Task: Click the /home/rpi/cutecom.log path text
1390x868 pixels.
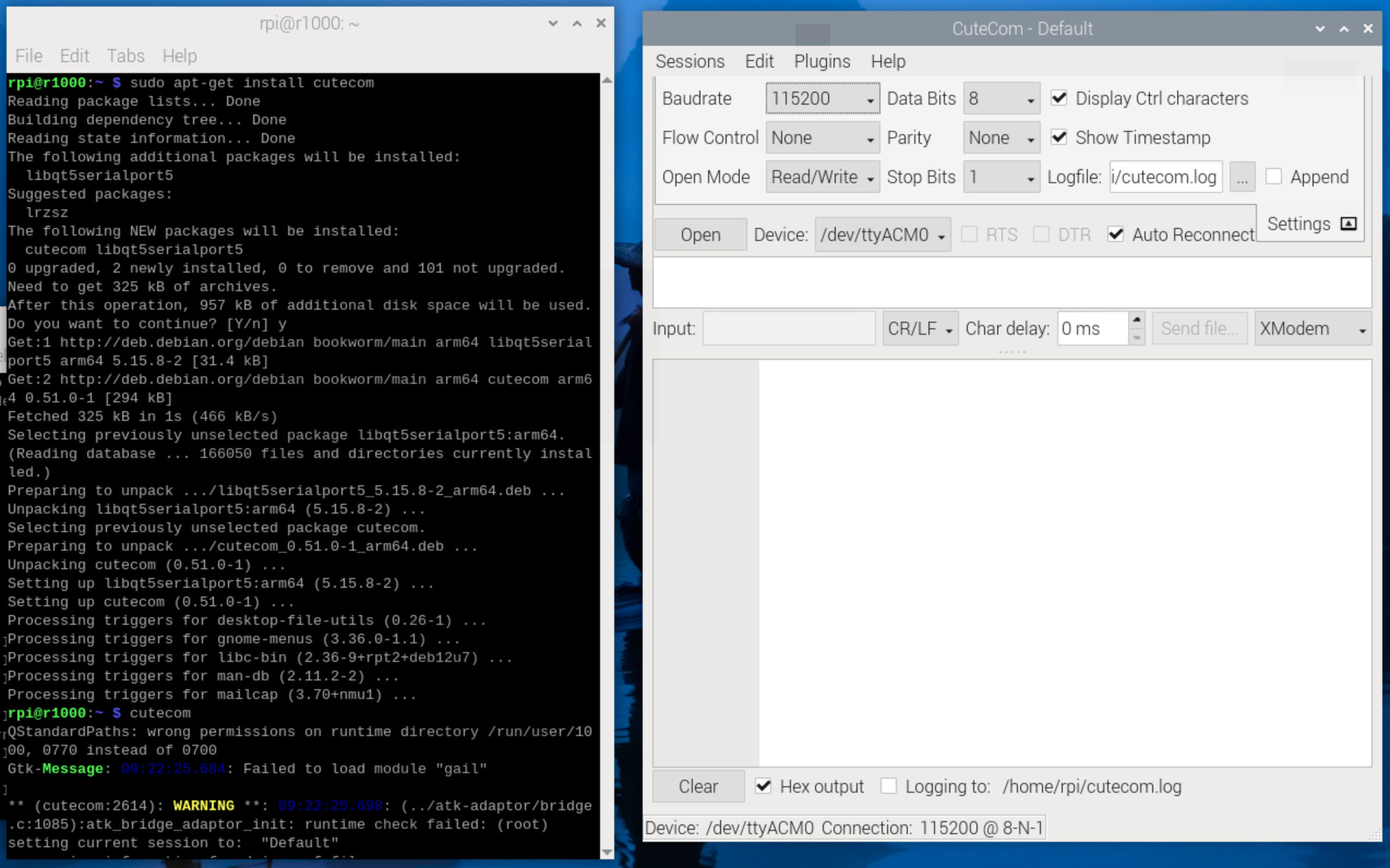Action: [x=1092, y=786]
